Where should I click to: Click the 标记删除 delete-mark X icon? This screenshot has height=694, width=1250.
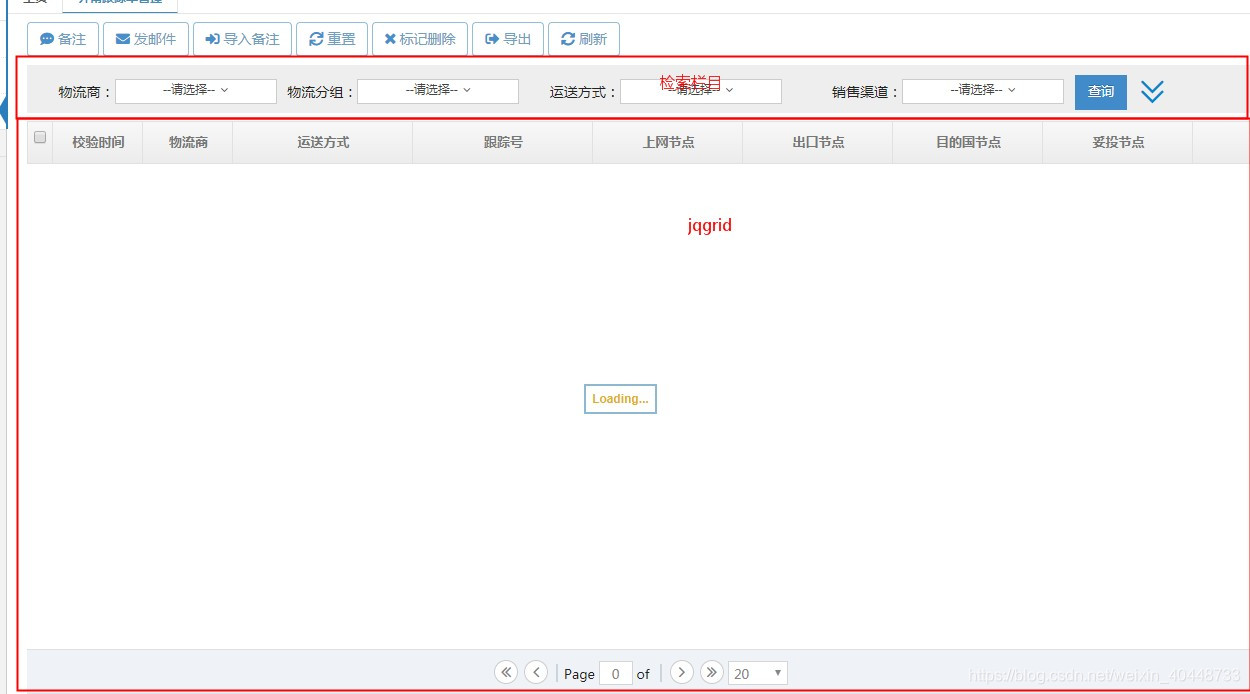390,39
